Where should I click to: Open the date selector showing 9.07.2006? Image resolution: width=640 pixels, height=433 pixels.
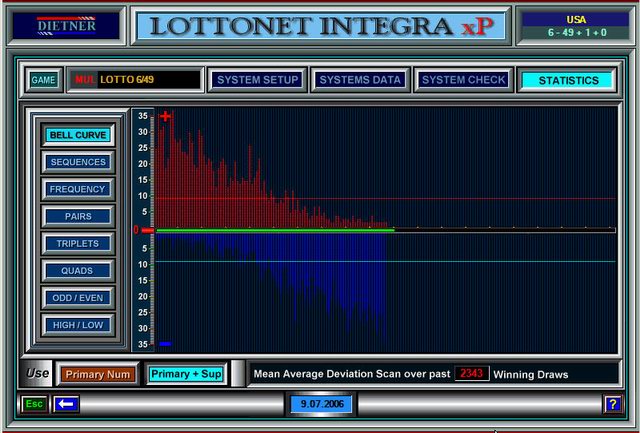coord(319,404)
